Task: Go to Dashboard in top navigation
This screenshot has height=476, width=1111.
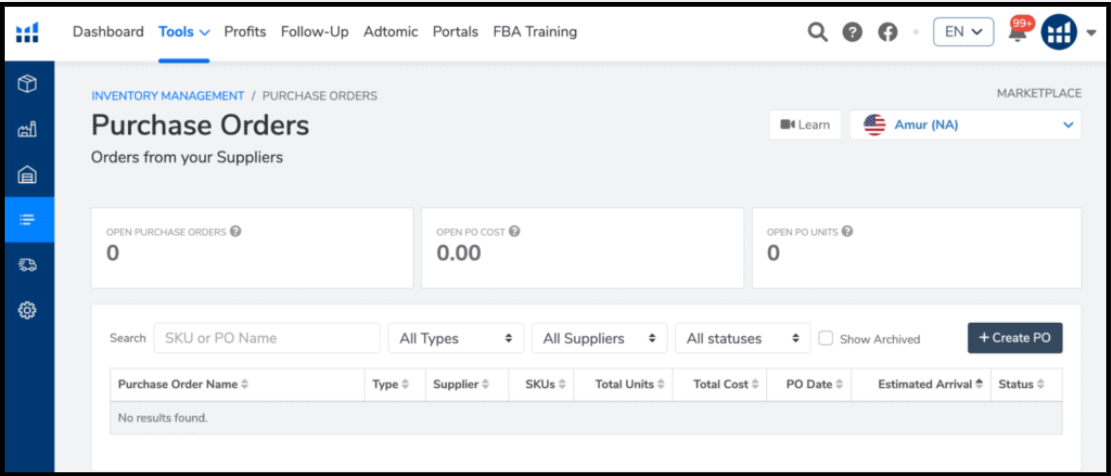Action: pos(108,32)
